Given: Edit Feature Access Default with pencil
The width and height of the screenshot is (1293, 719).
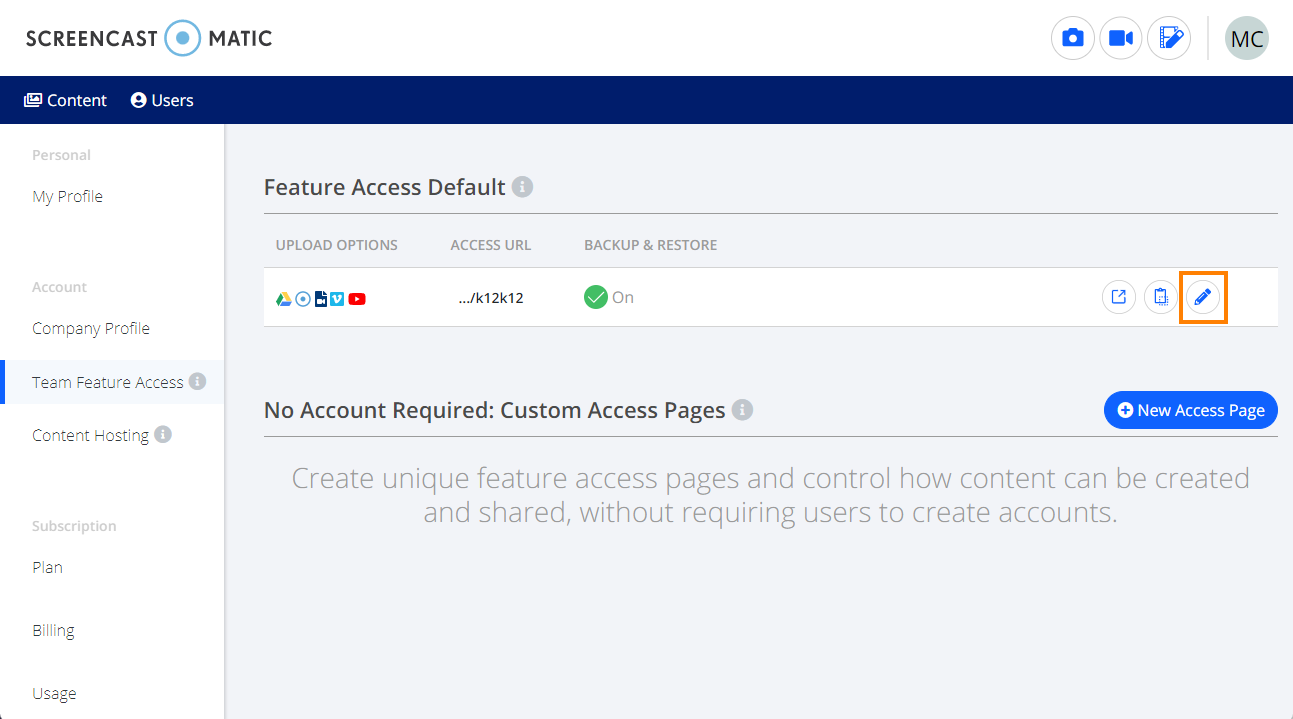Looking at the screenshot, I should coord(1203,297).
